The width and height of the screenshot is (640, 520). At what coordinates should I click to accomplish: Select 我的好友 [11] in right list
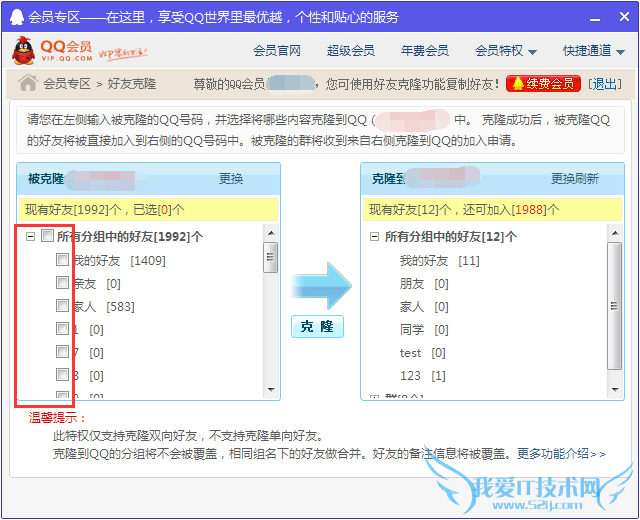pyautogui.click(x=440, y=260)
